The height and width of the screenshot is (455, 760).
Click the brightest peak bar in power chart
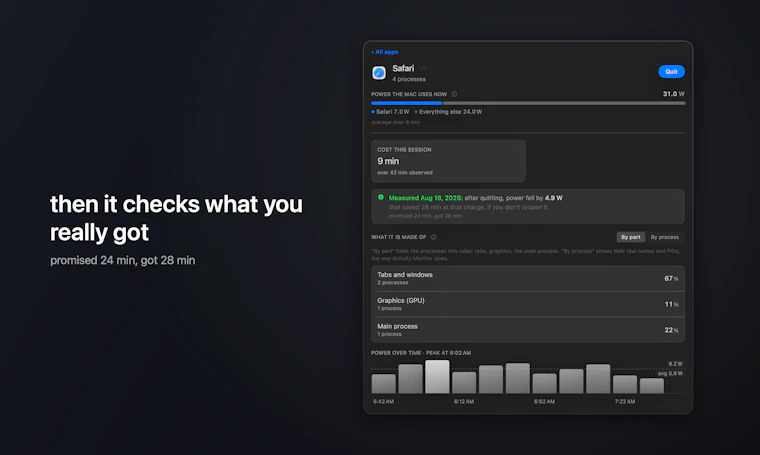click(x=437, y=377)
